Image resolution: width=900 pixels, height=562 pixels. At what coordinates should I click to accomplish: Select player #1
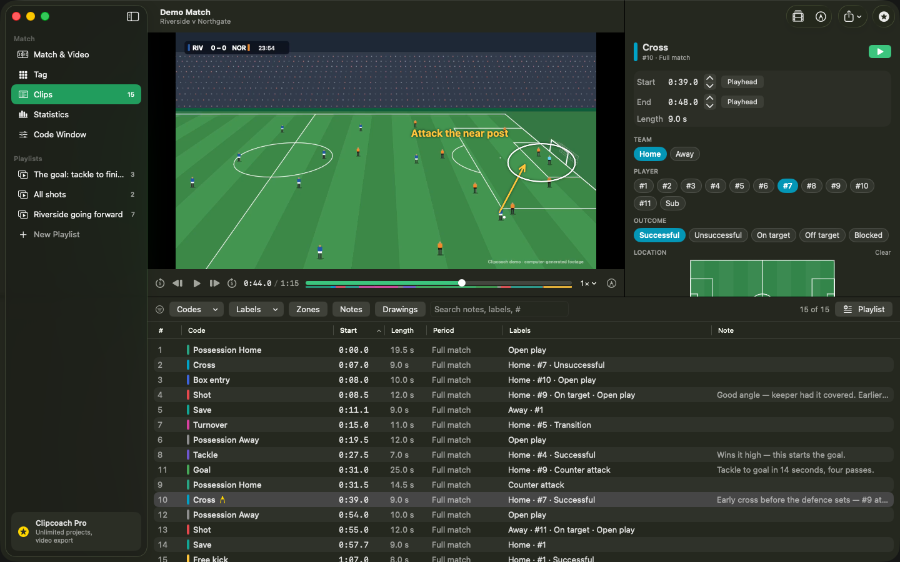(x=643, y=186)
